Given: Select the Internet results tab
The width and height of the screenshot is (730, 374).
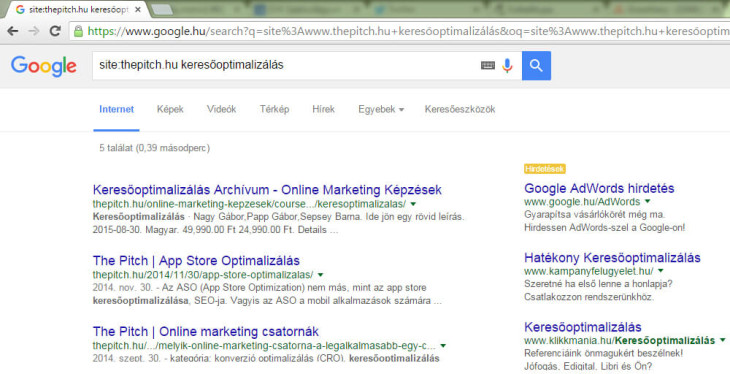Looking at the screenshot, I should tap(116, 109).
